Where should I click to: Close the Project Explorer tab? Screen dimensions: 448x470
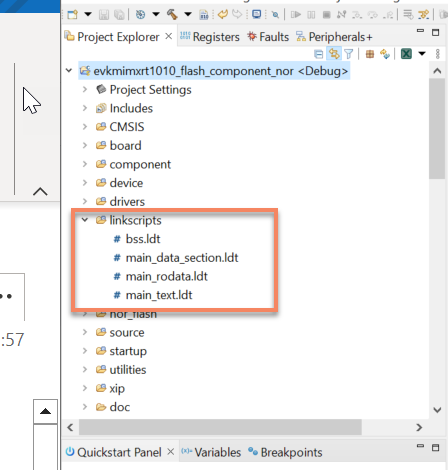tap(169, 36)
